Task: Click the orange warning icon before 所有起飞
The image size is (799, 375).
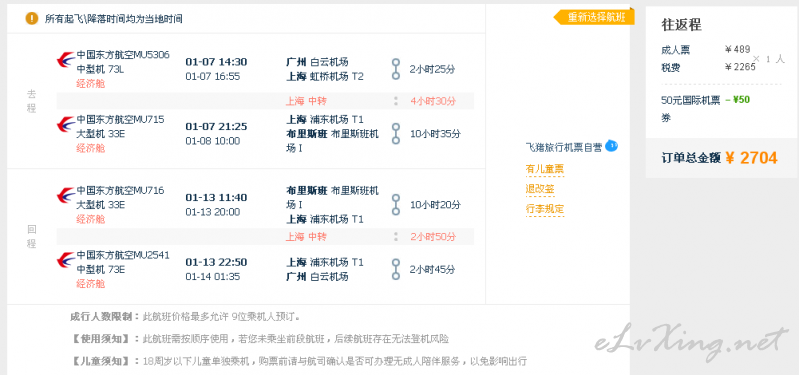Action: point(32,19)
